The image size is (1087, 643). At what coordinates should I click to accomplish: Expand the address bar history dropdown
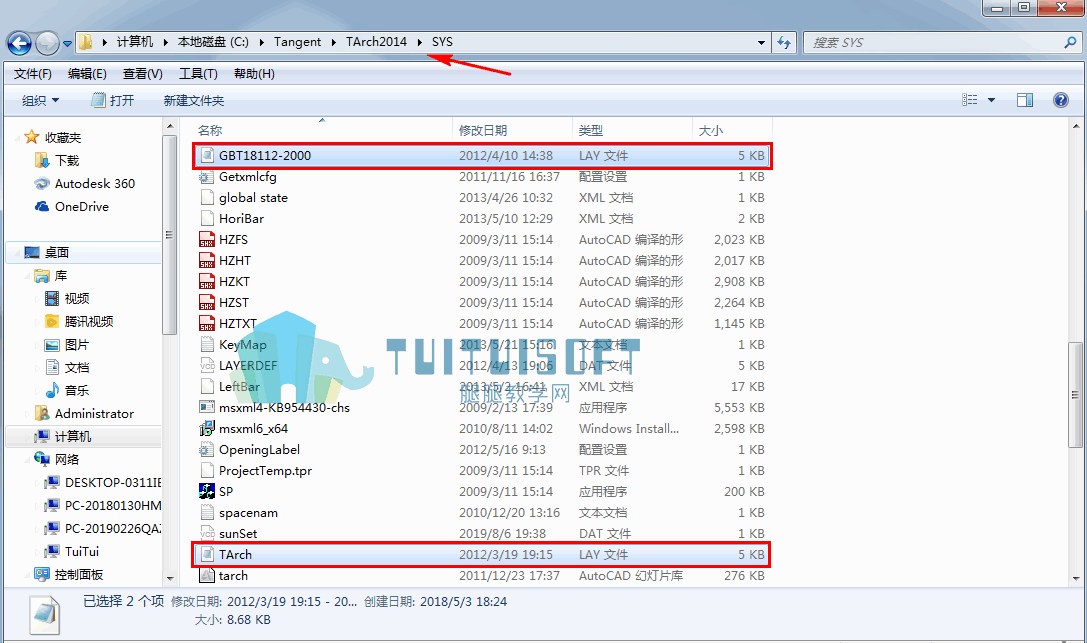point(761,42)
